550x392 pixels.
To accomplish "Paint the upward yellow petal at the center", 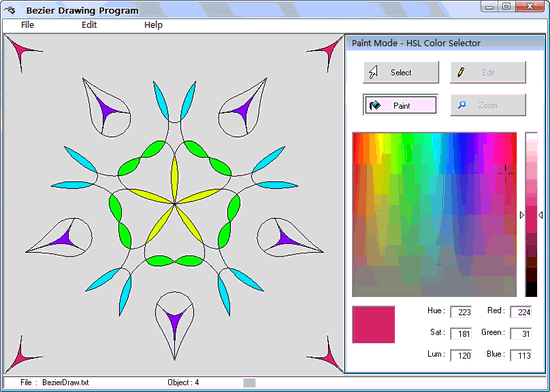I will tap(174, 179).
